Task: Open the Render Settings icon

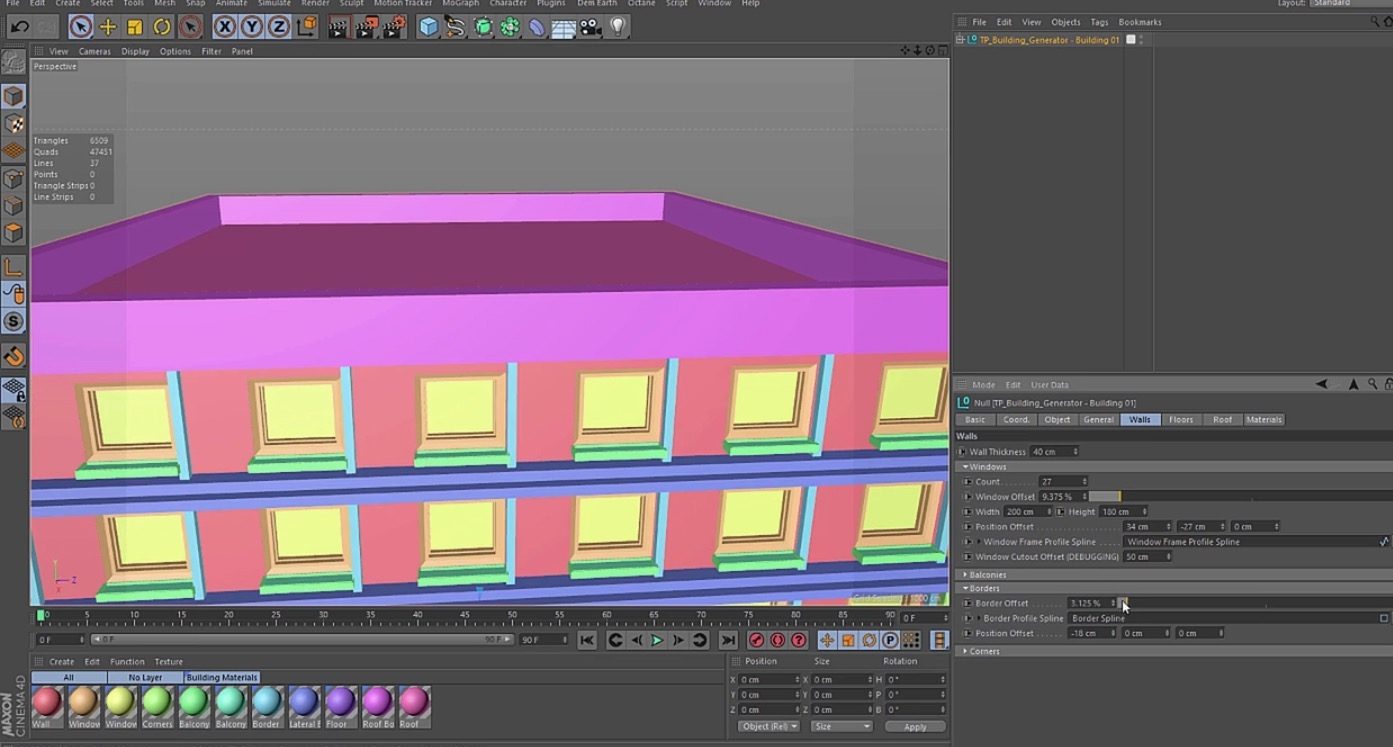Action: point(395,27)
